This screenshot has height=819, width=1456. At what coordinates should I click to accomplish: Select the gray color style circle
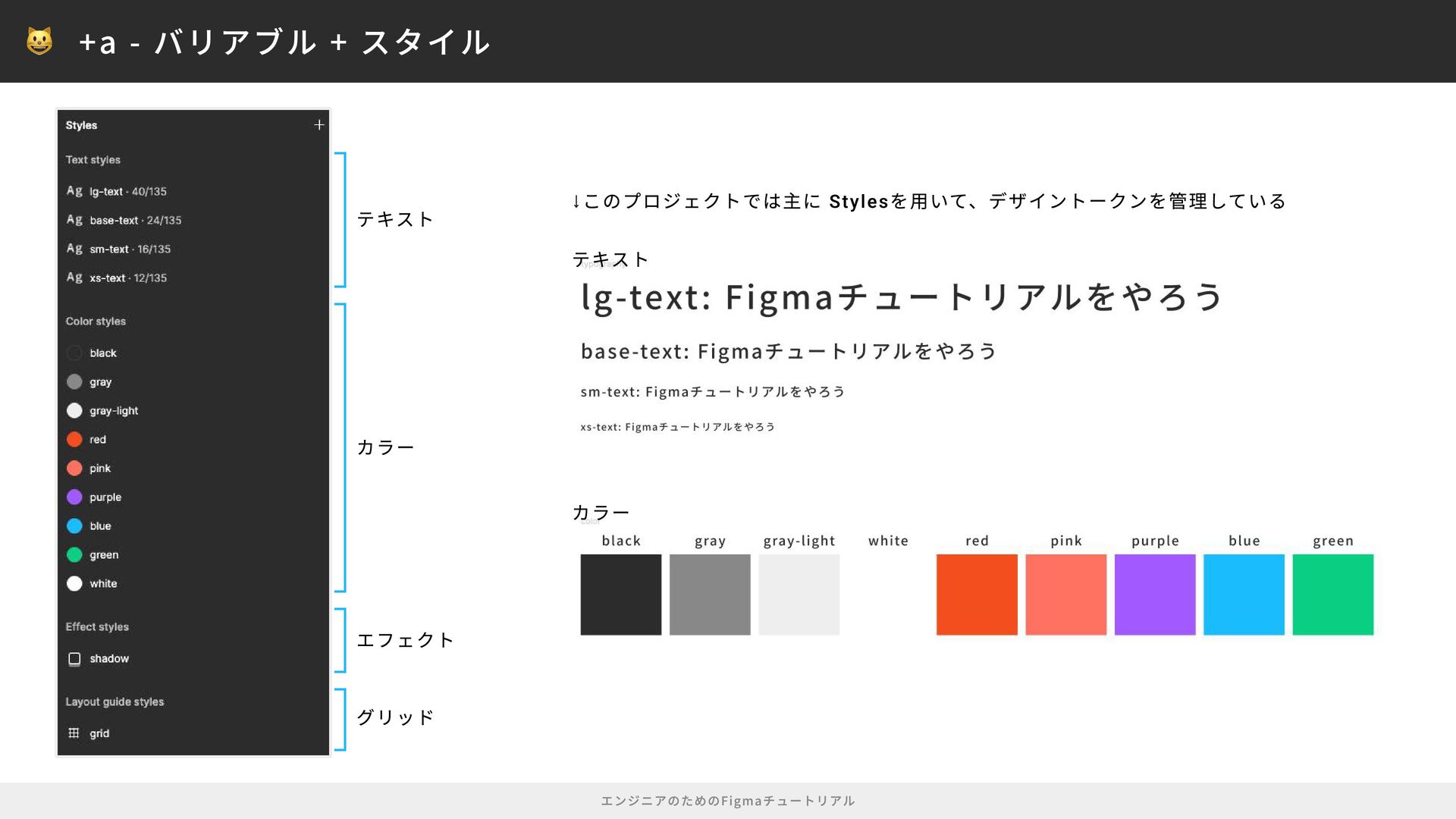click(74, 382)
